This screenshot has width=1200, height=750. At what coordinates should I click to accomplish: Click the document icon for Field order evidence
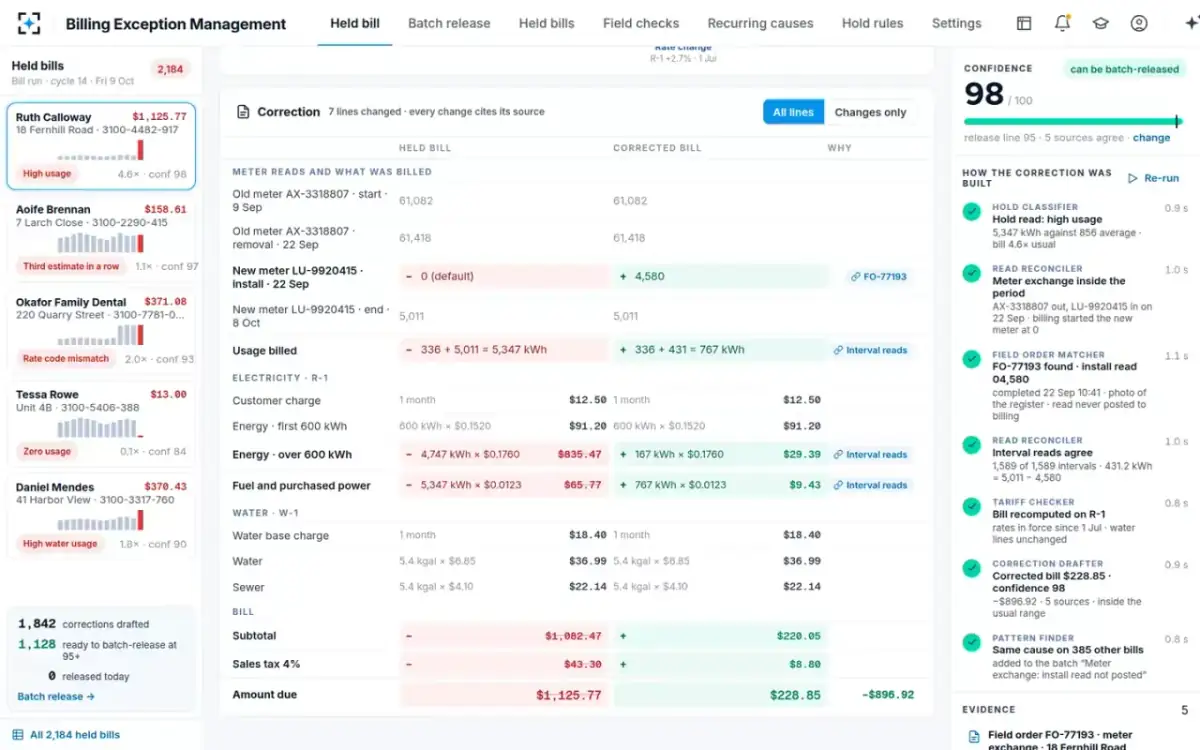[x=974, y=737]
